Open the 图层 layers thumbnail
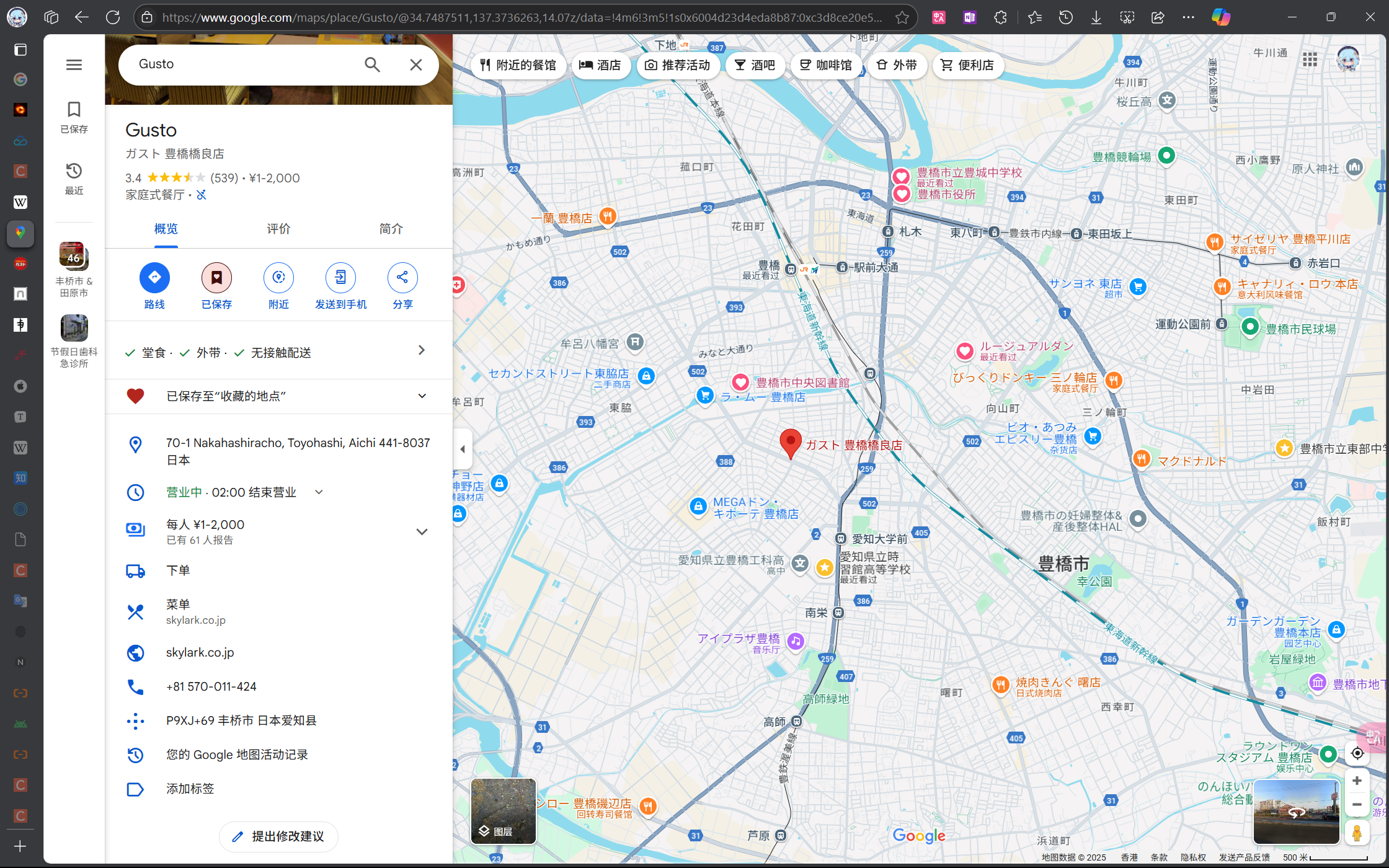 [503, 810]
